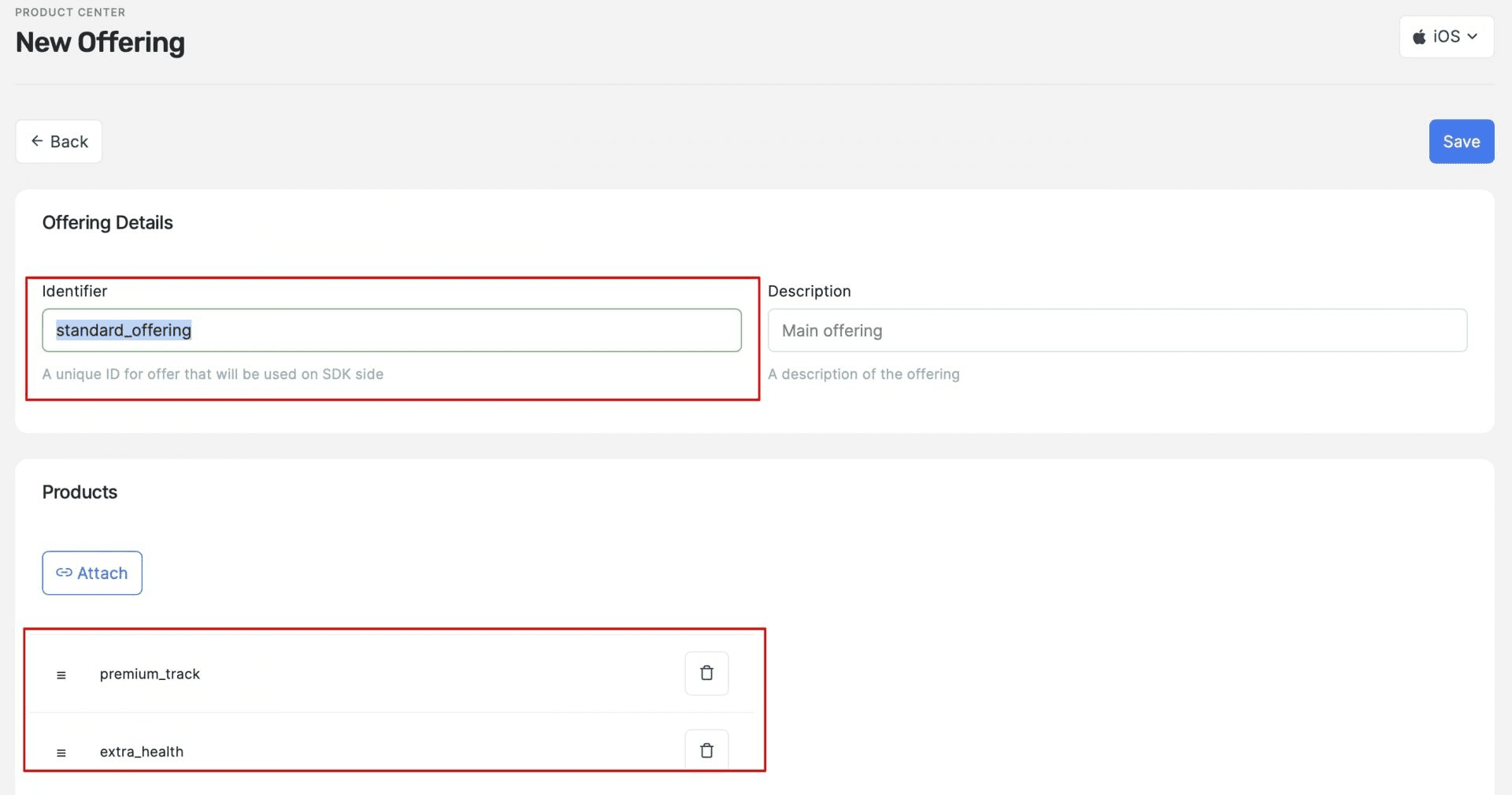Click the Description field showing Main offering
Image resolution: width=1512 pixels, height=795 pixels.
click(x=1117, y=330)
